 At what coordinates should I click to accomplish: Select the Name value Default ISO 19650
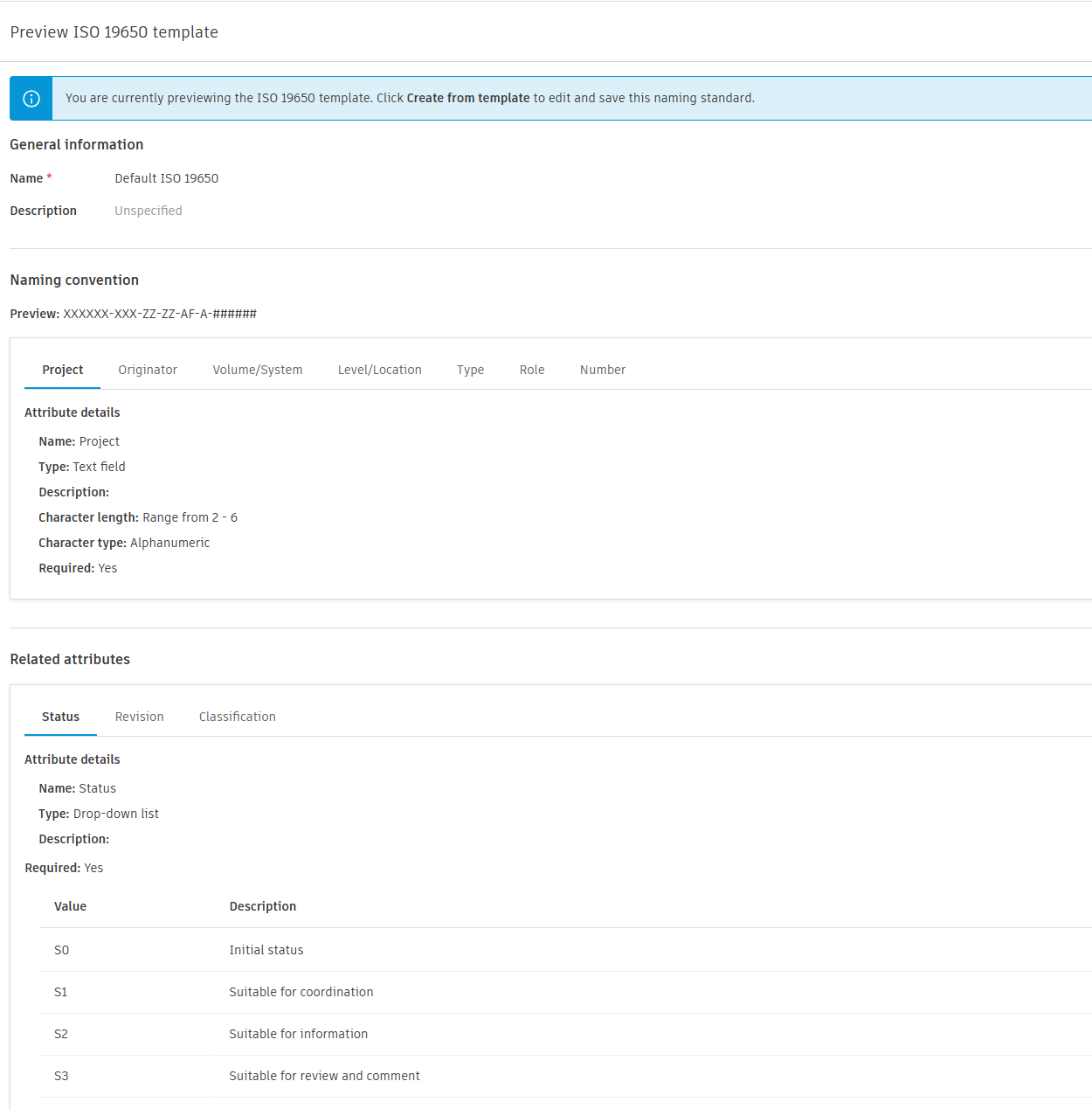coord(166,177)
